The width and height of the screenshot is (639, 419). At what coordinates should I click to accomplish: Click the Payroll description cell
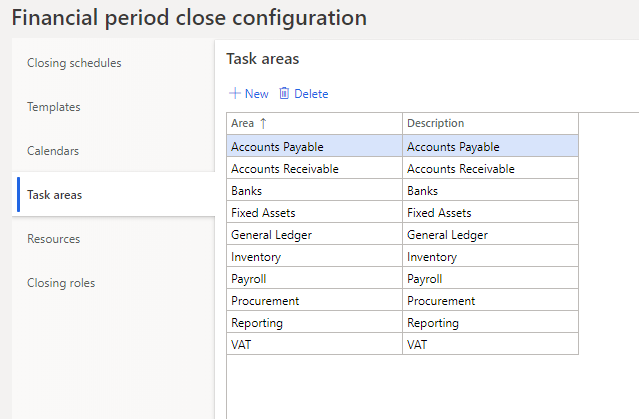[x=424, y=279]
